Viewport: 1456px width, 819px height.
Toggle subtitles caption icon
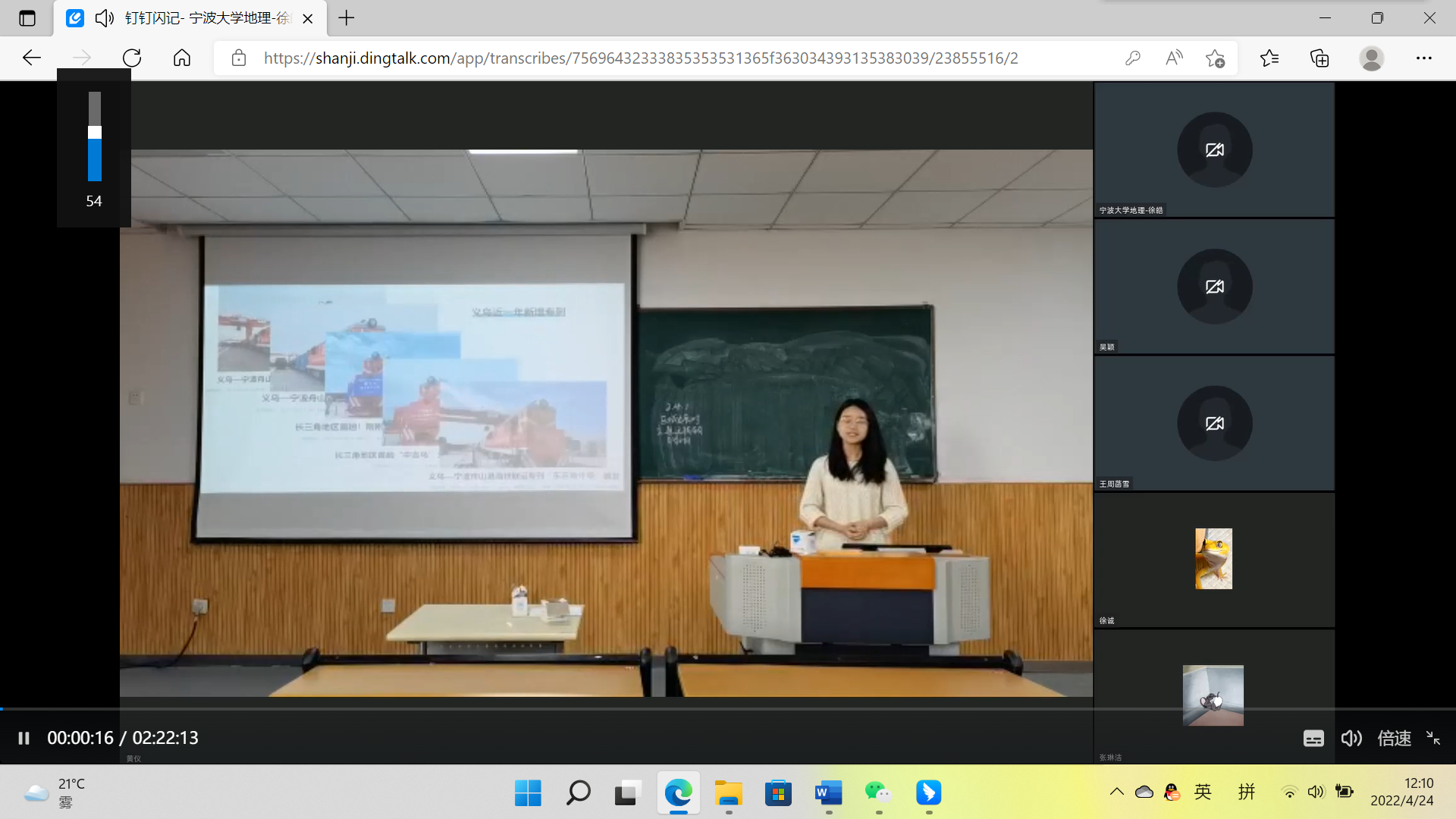[1313, 739]
